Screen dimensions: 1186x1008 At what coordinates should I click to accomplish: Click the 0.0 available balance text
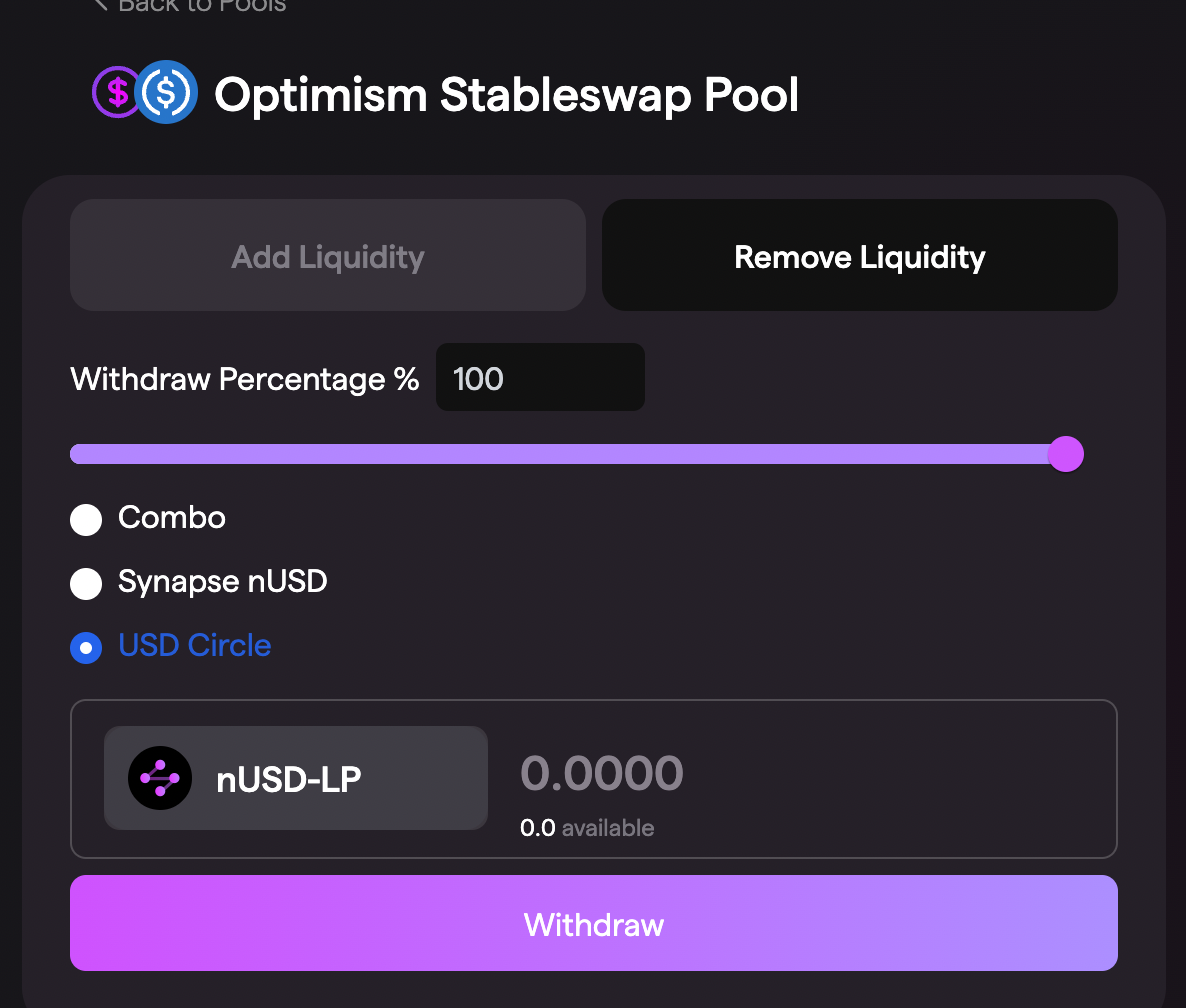pos(587,827)
